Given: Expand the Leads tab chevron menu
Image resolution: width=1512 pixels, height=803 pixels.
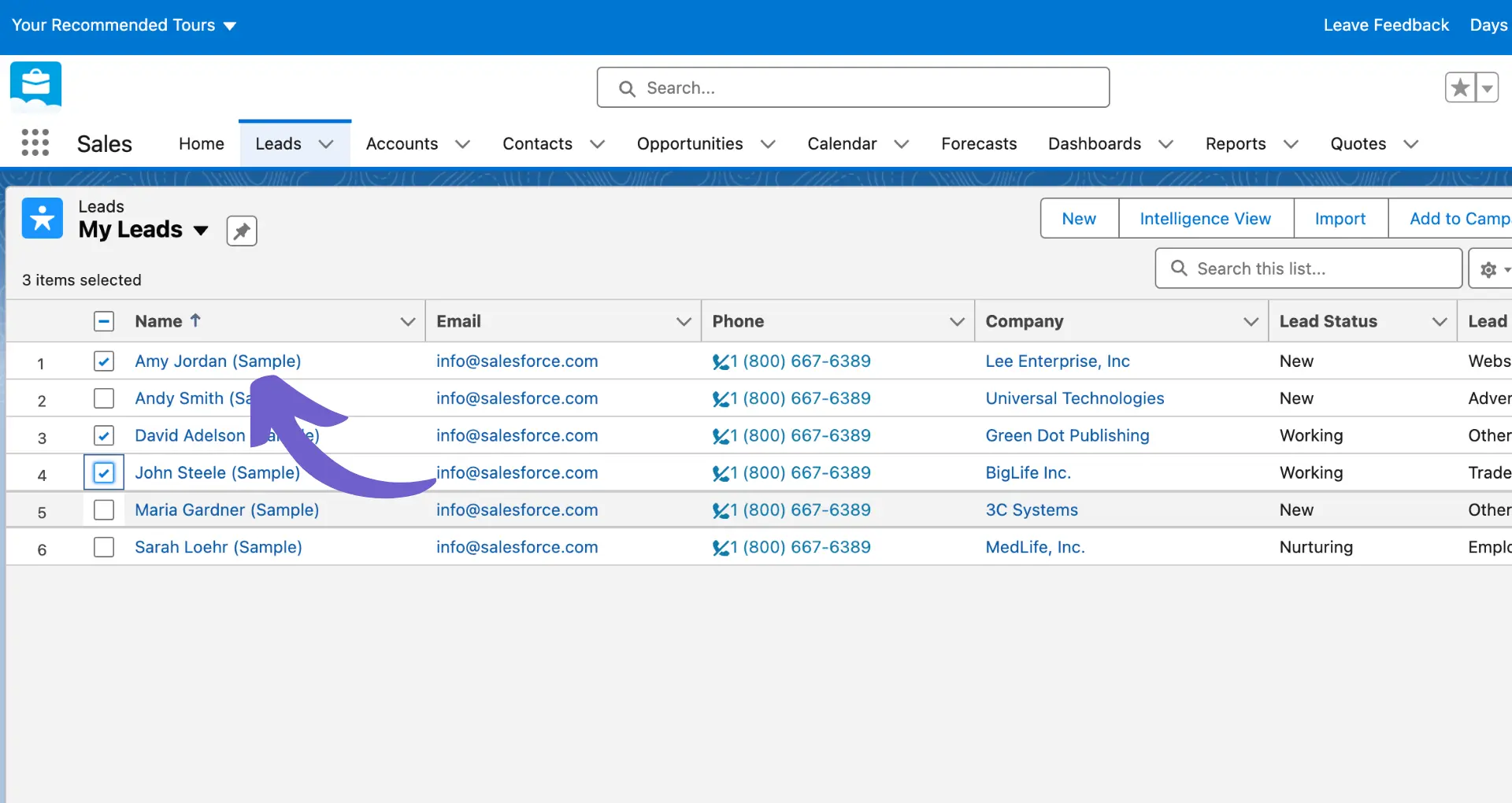Looking at the screenshot, I should [x=326, y=144].
